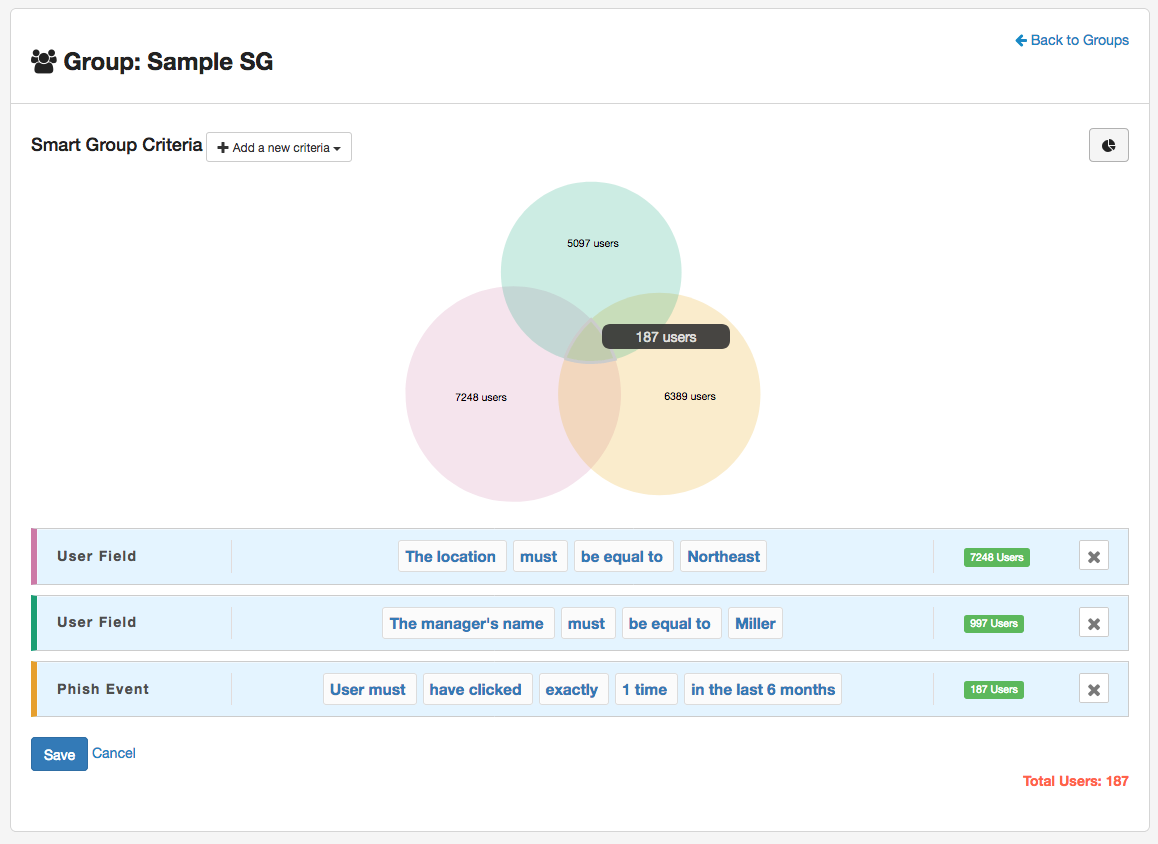This screenshot has height=844, width=1158.
Task: Save the smart group
Action: click(x=59, y=754)
